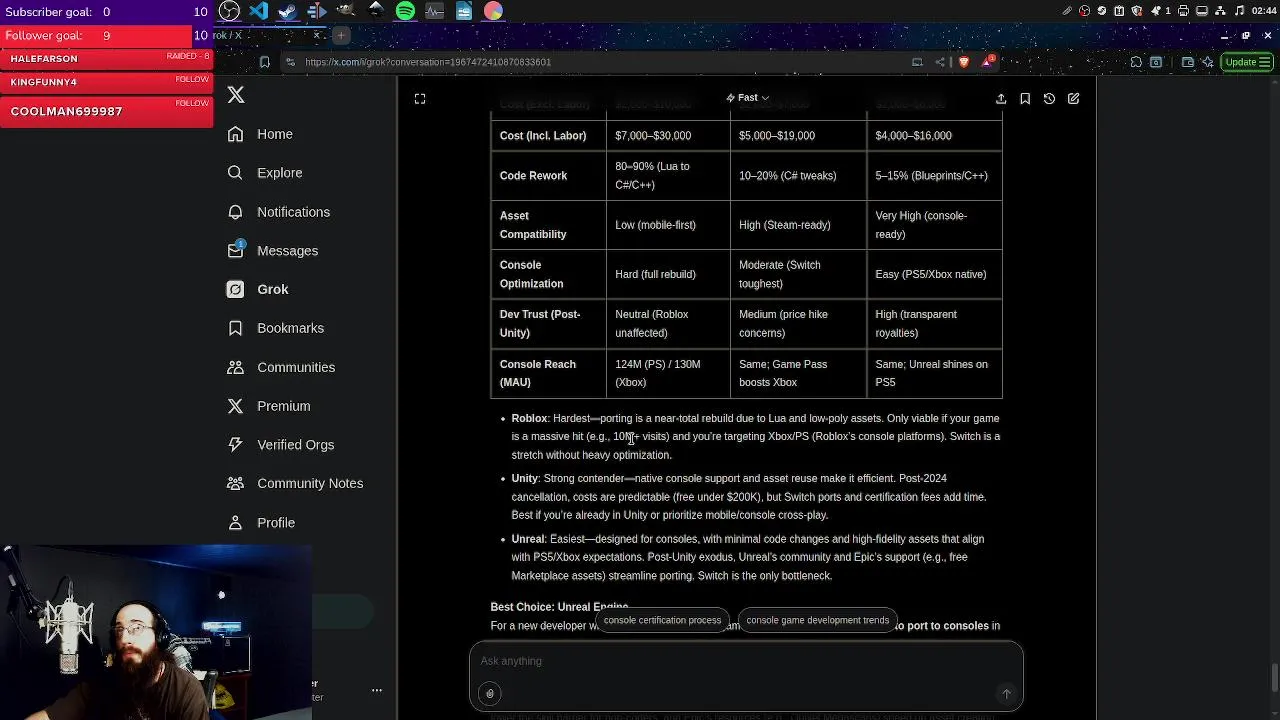The image size is (1280, 720).
Task: Click the attach file paperclip button
Action: [490, 694]
